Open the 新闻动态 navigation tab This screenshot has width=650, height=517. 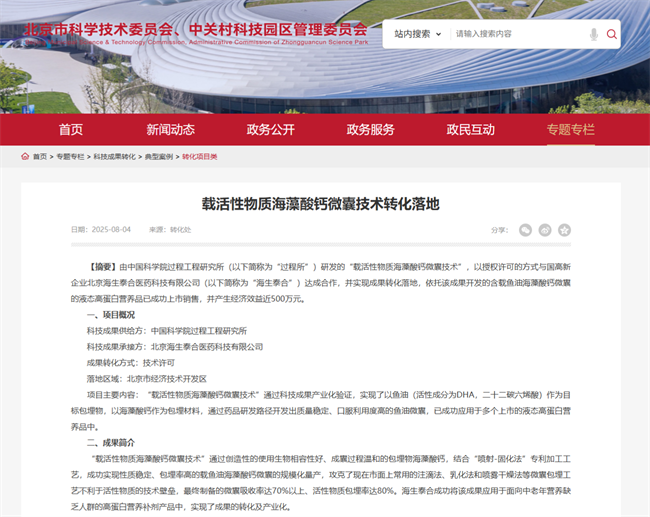[x=170, y=130]
